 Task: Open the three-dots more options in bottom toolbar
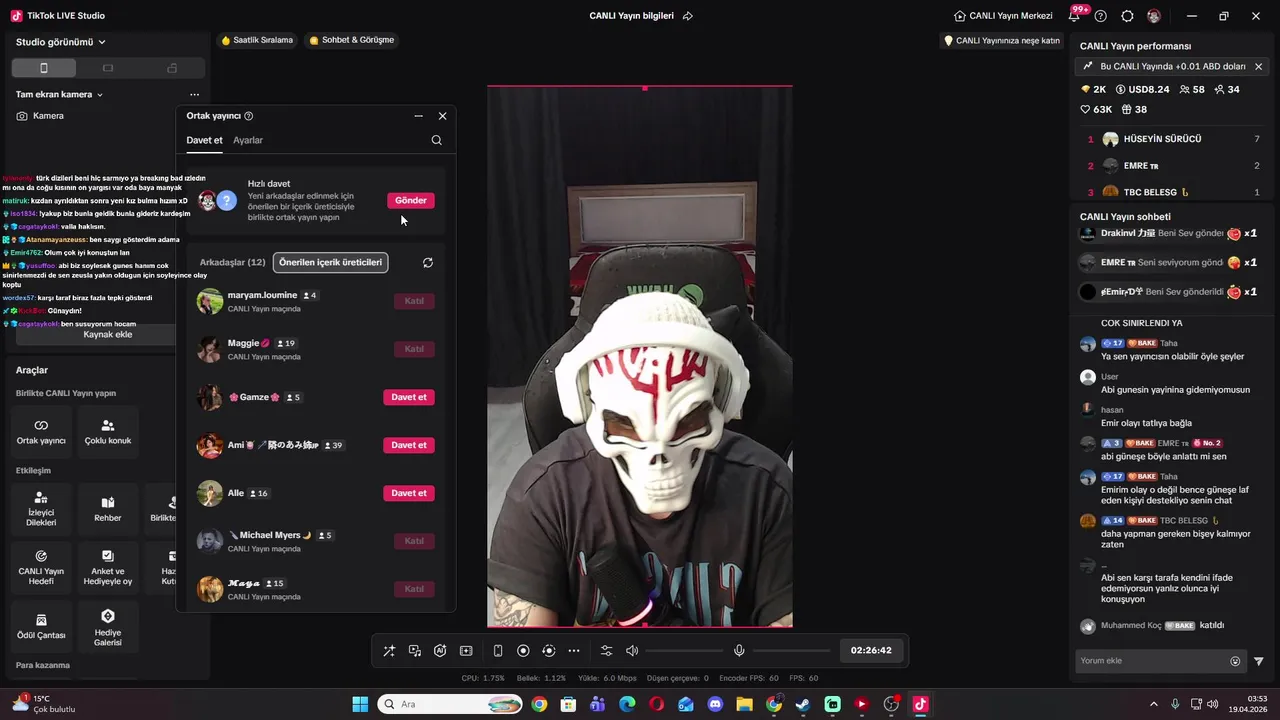(574, 651)
